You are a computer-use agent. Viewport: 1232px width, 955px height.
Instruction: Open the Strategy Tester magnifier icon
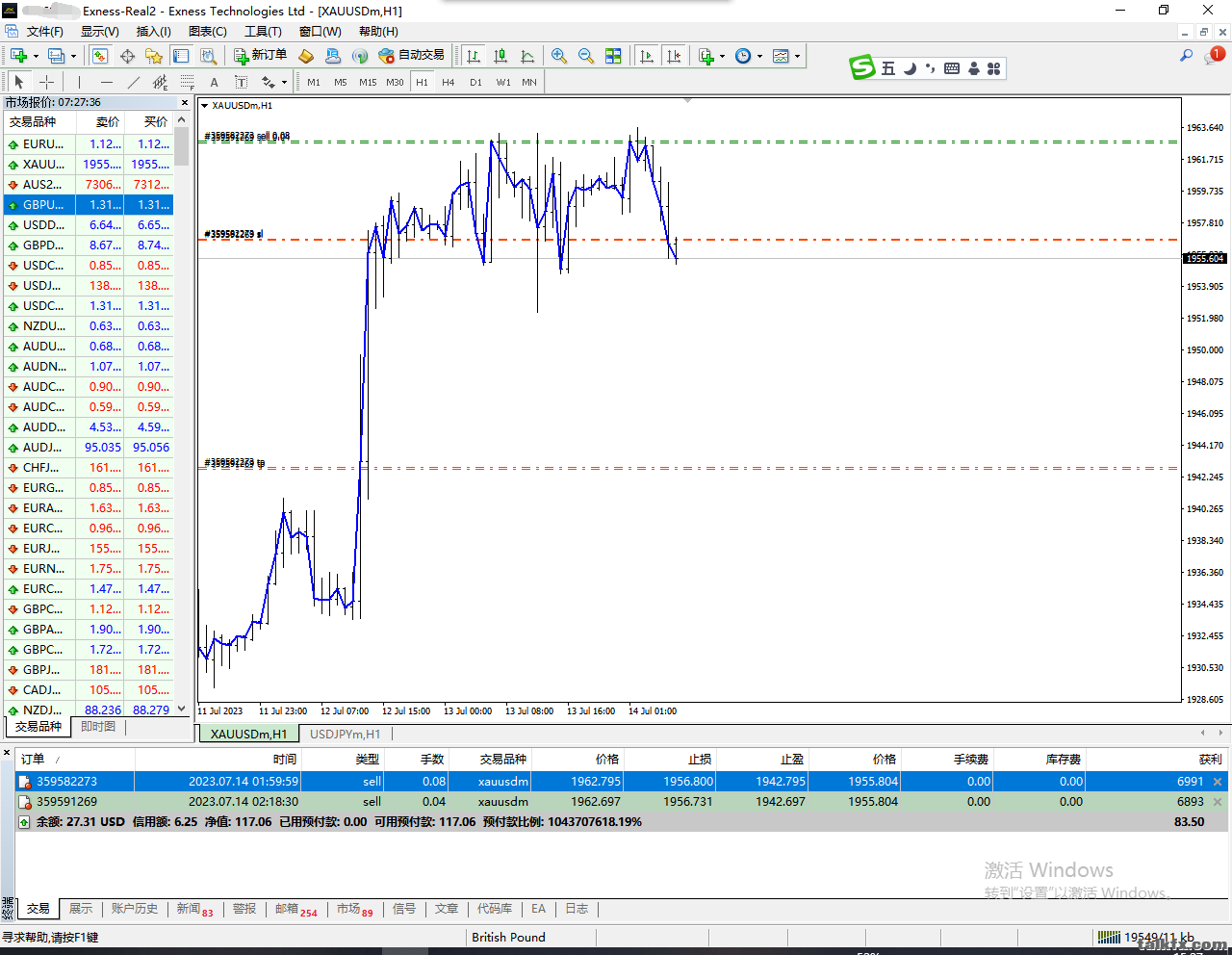tap(208, 56)
